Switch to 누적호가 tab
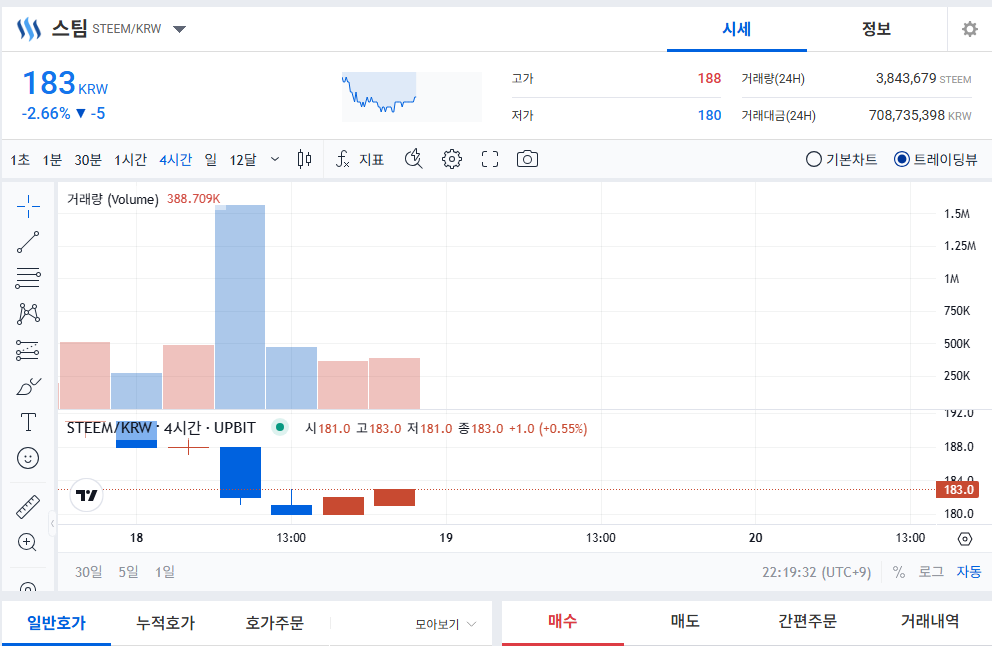The height and width of the screenshot is (646, 992). tap(166, 623)
